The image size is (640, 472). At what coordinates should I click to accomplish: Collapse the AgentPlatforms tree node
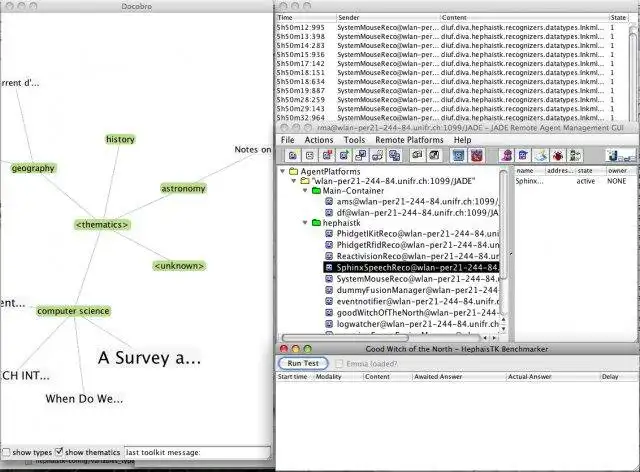282,171
